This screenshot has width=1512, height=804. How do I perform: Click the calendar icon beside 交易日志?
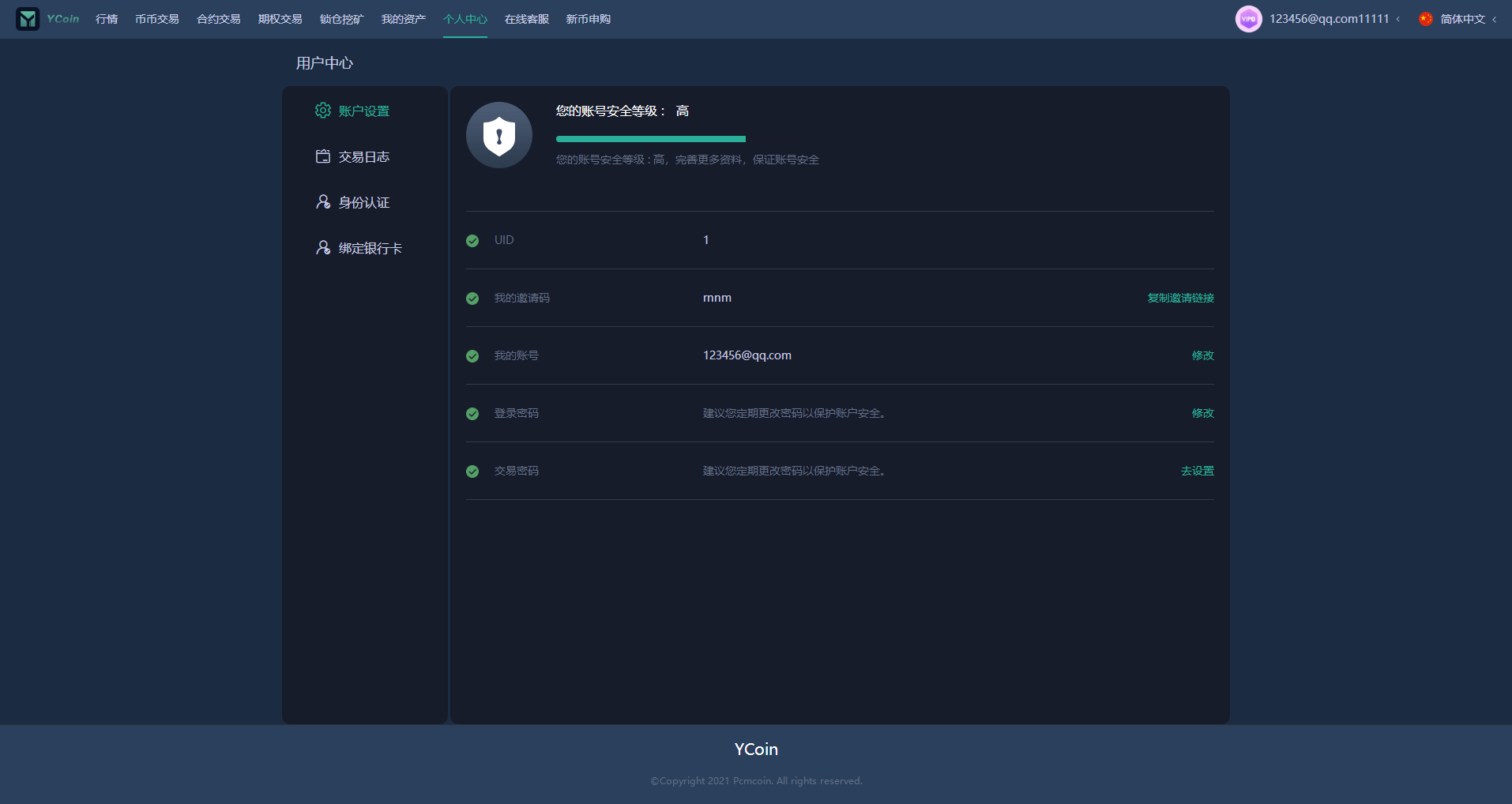(322, 156)
